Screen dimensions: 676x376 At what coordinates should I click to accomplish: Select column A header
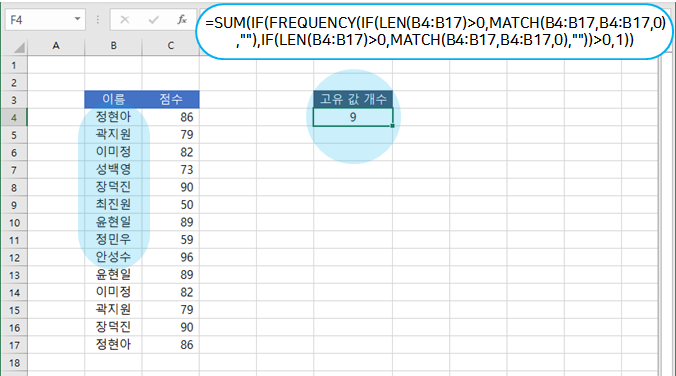(56, 46)
